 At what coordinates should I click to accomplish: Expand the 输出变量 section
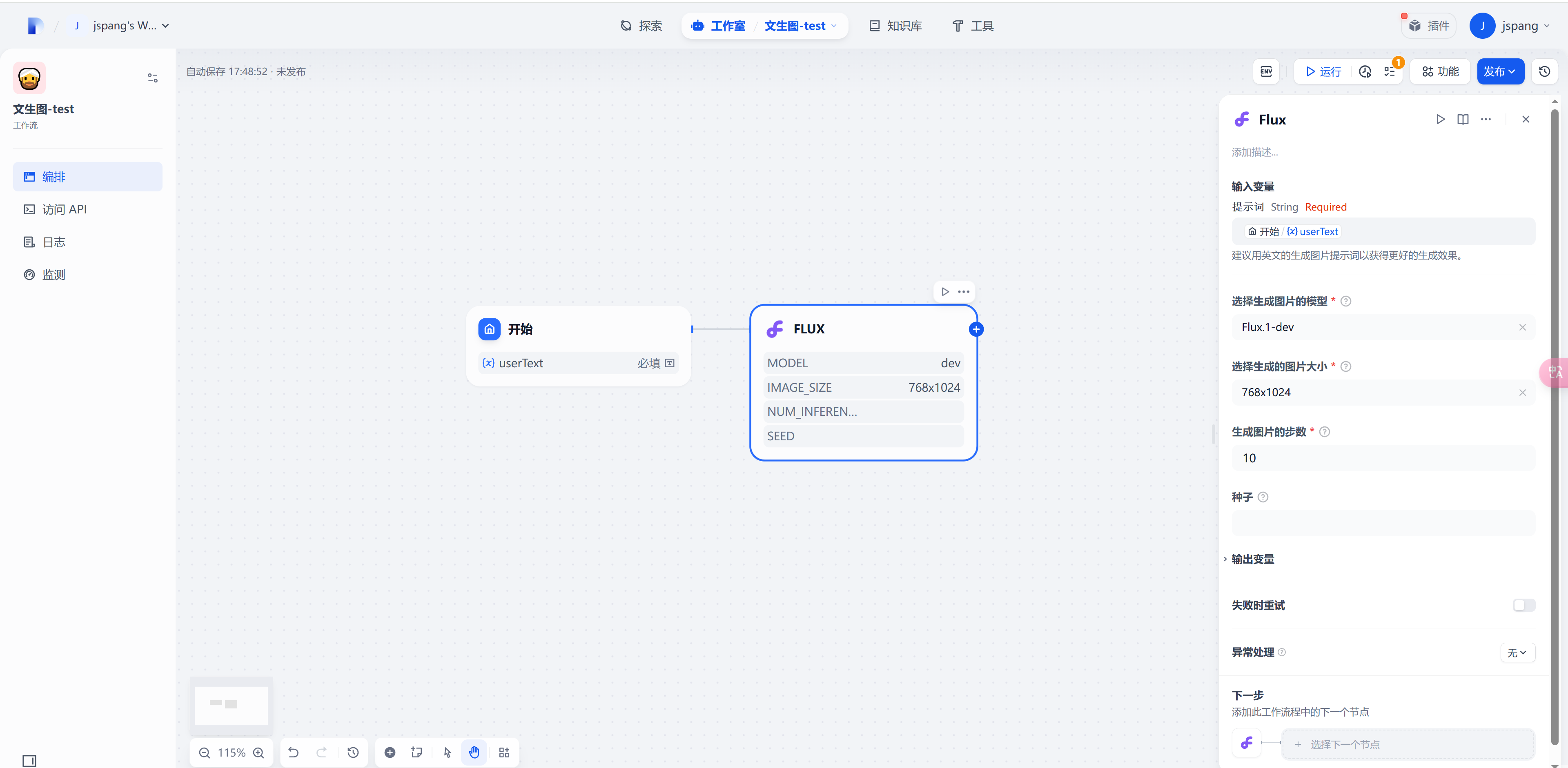click(x=1252, y=559)
